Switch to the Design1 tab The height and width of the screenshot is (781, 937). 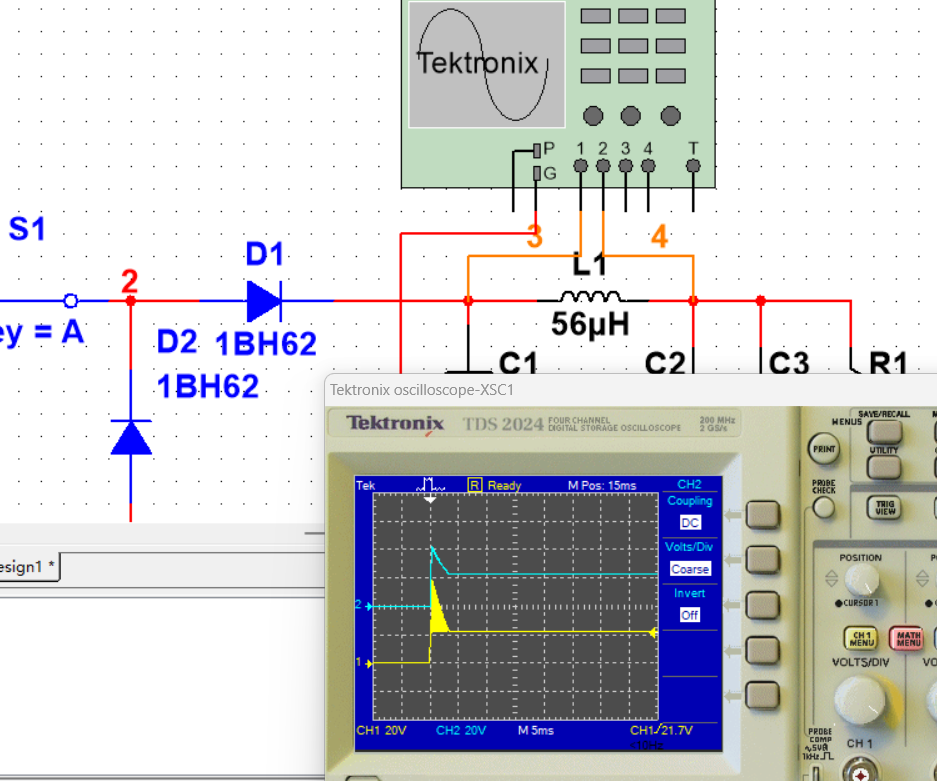coord(29,566)
